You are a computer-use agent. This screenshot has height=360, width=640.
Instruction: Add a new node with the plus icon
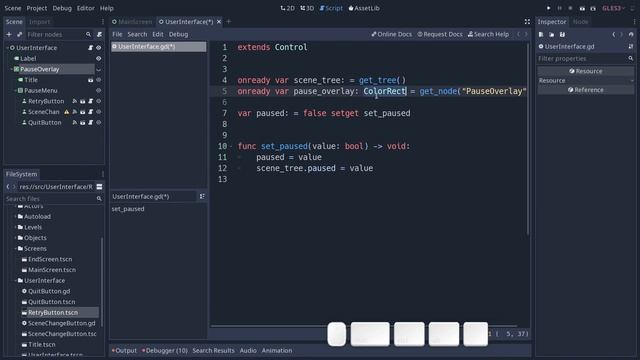coord(9,35)
